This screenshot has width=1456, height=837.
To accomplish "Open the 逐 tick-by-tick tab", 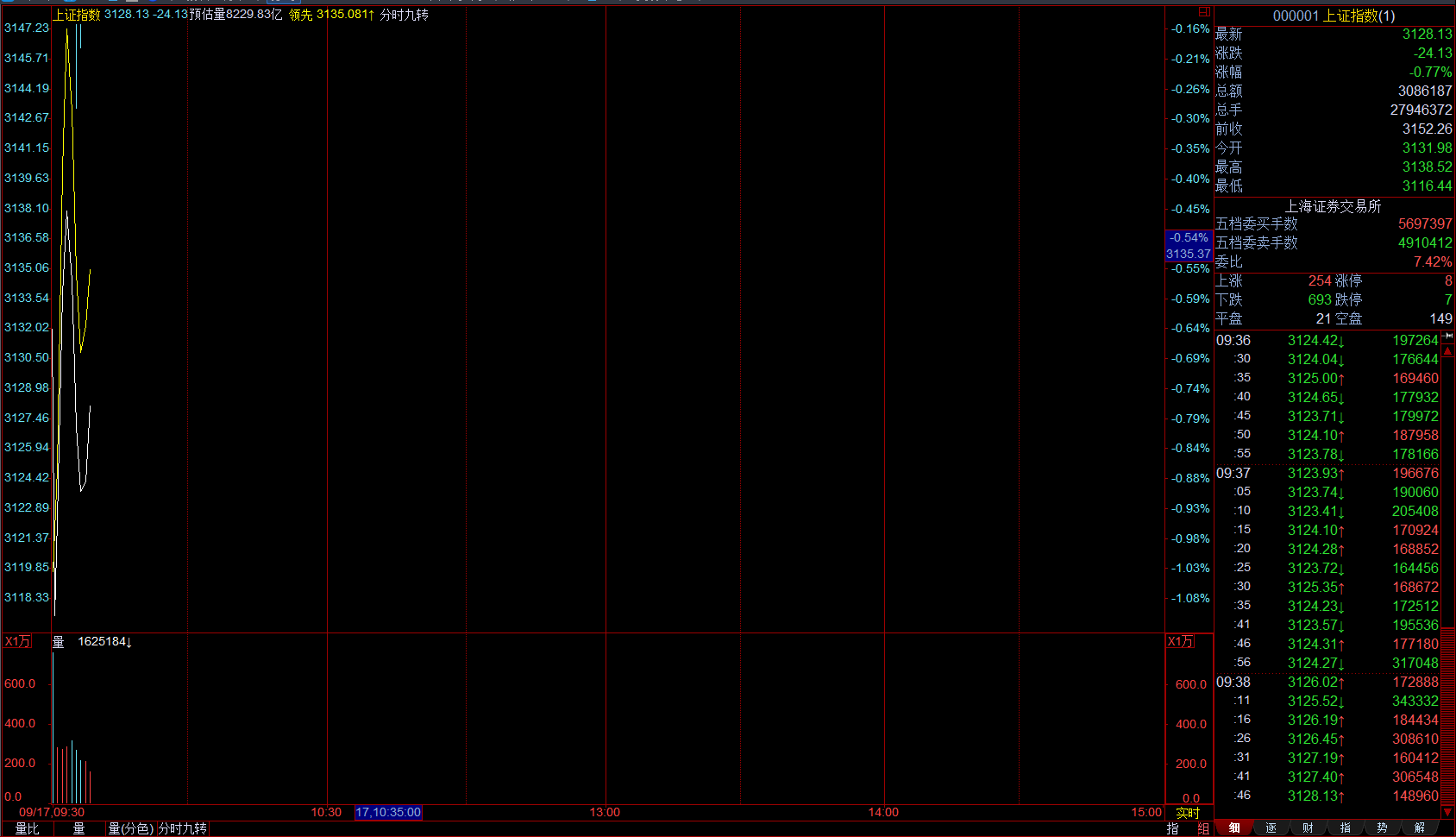I will pos(1271,828).
